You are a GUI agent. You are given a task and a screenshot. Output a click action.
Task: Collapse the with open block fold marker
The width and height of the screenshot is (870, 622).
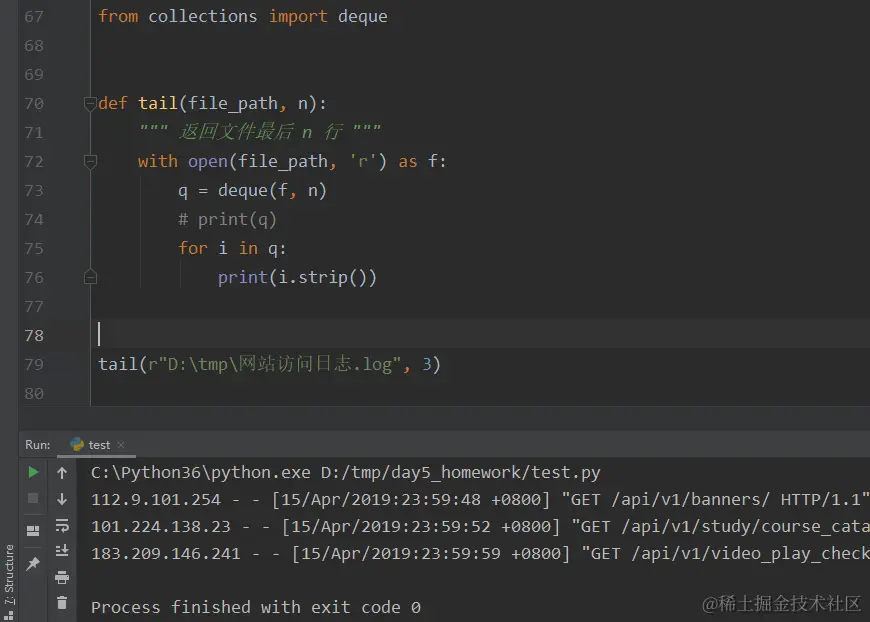[90, 161]
